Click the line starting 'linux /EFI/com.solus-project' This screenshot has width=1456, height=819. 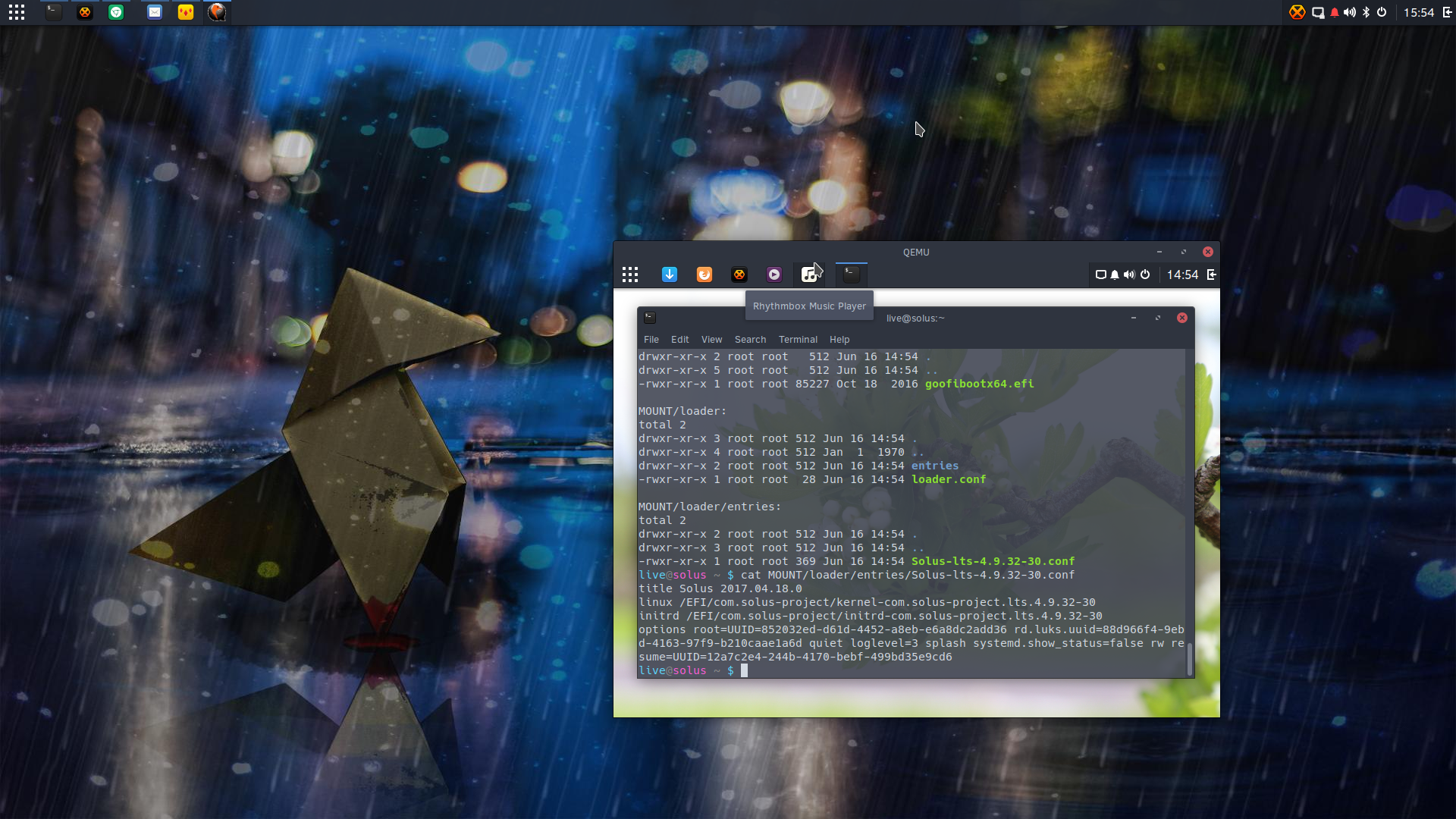pos(867,602)
